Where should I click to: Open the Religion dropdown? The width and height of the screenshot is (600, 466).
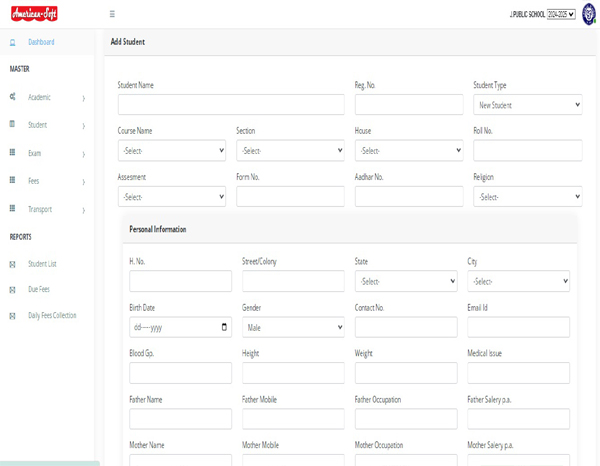pyautogui.click(x=528, y=197)
